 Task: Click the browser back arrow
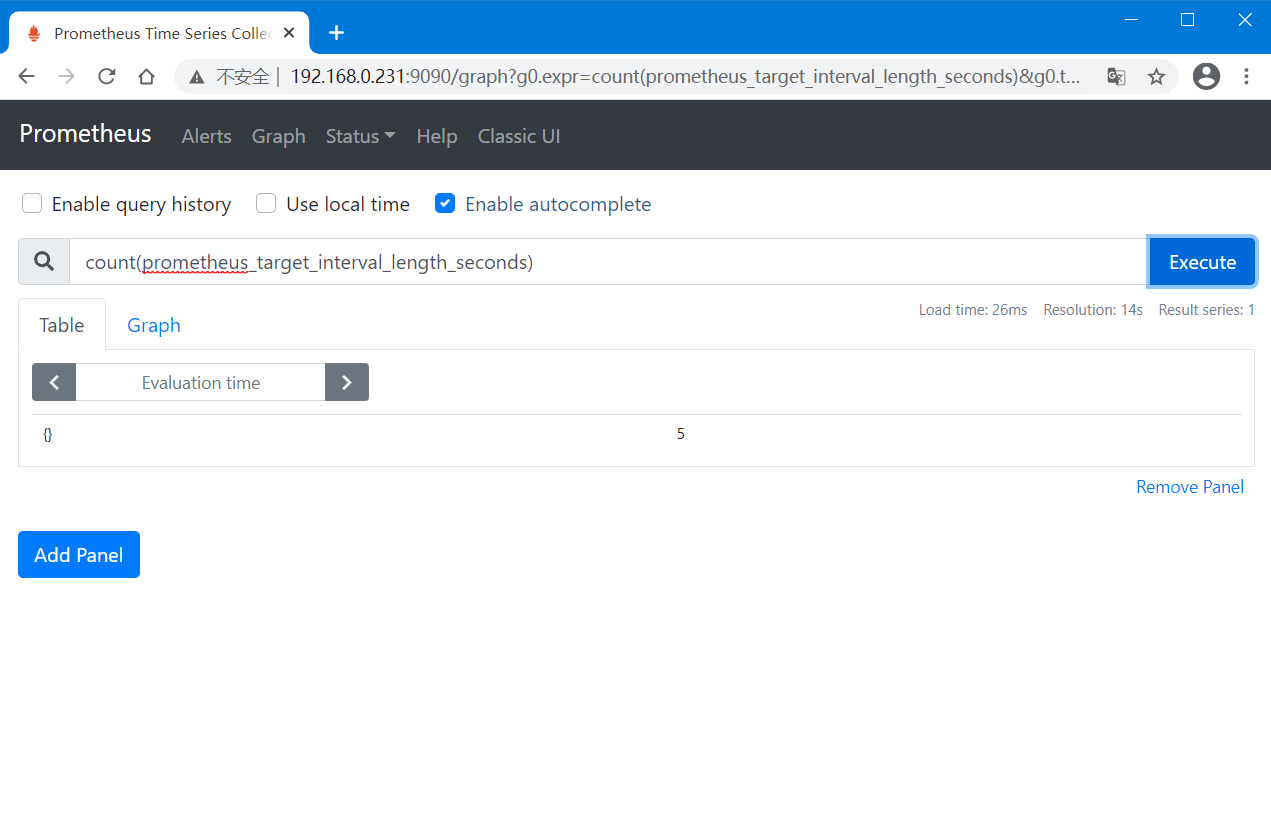[27, 76]
